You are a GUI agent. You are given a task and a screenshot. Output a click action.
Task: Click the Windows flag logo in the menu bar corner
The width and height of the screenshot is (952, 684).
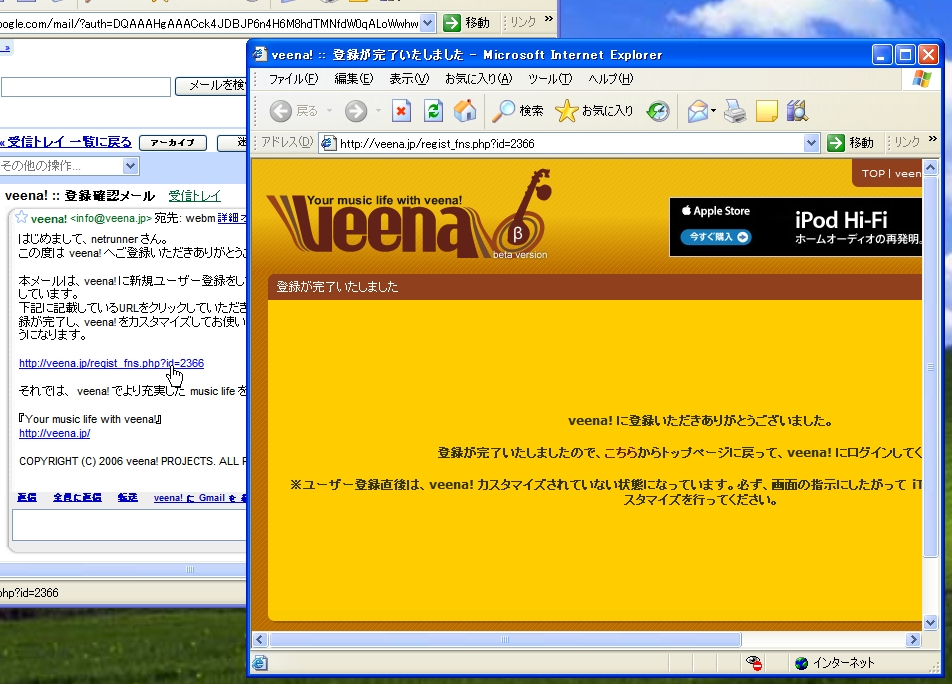pyautogui.click(x=921, y=79)
